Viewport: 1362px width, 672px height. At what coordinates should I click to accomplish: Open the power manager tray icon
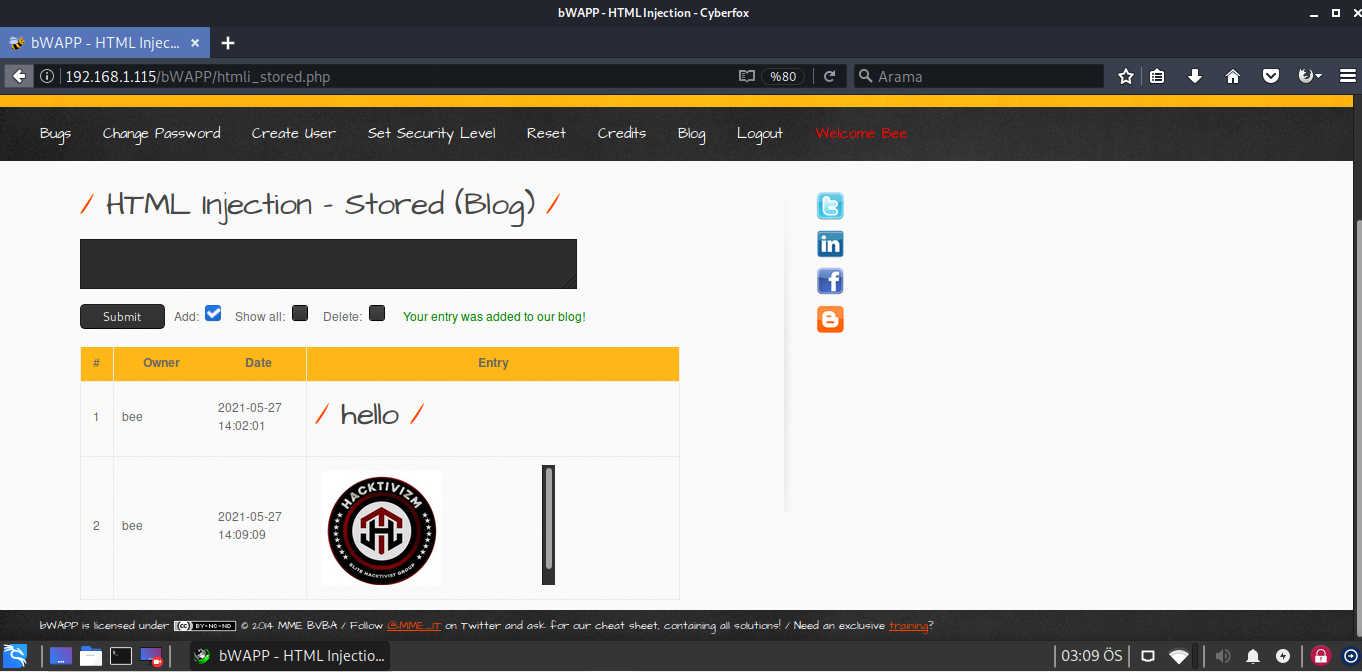point(1283,656)
